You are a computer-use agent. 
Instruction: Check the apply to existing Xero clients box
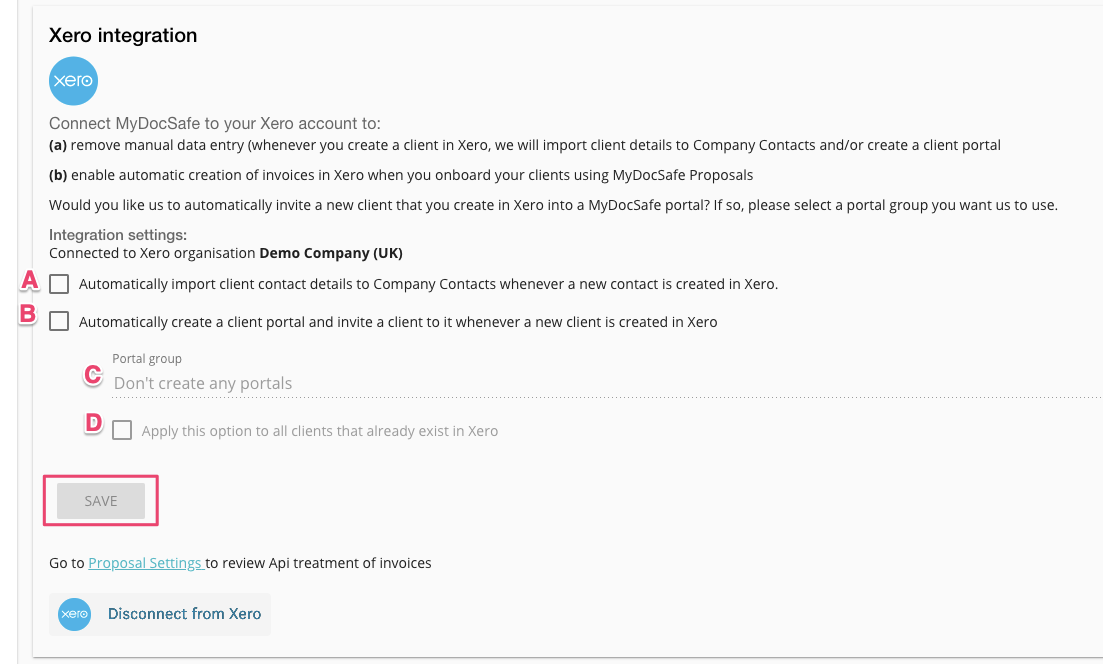(x=122, y=431)
